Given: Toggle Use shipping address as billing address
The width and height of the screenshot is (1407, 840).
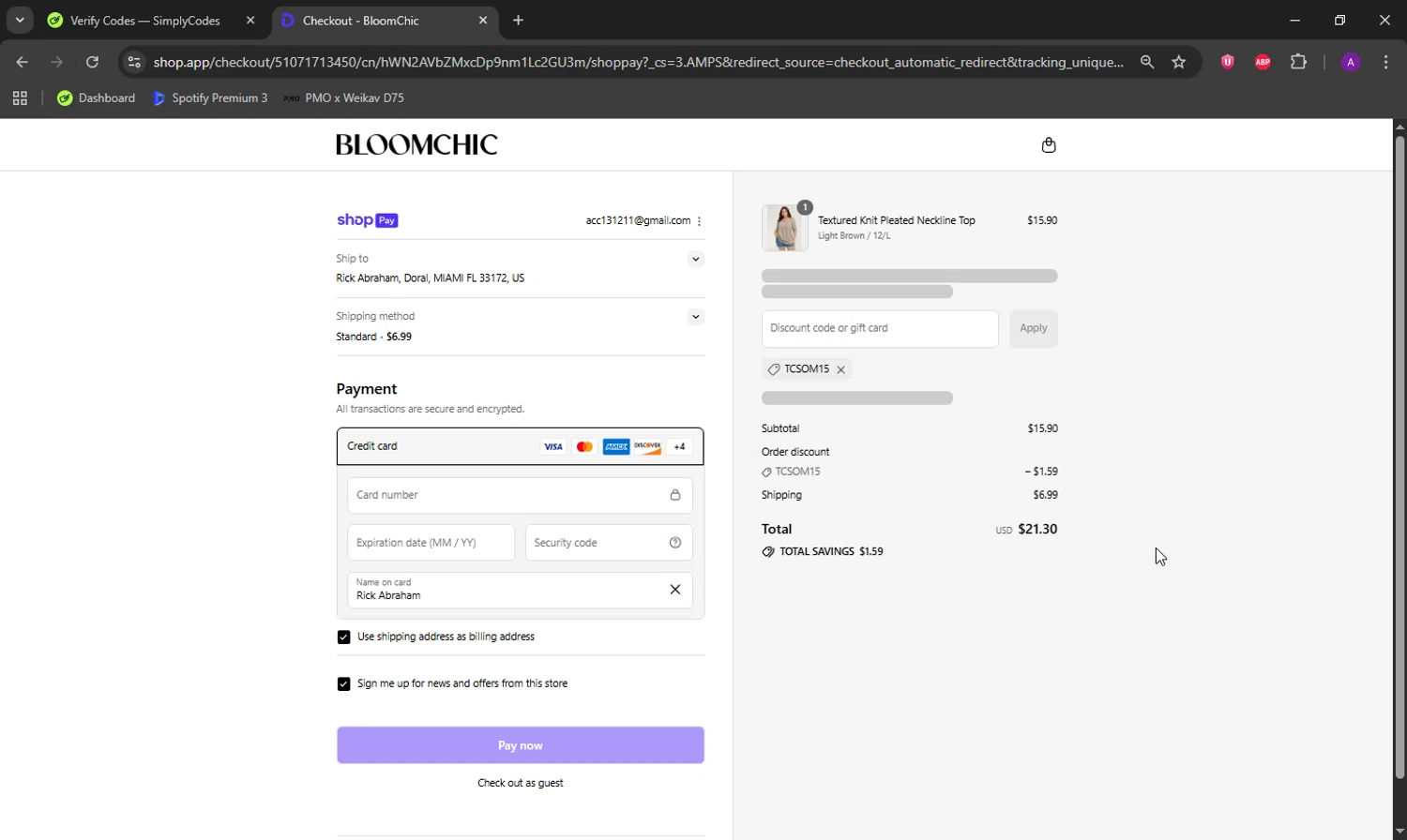Looking at the screenshot, I should (x=343, y=637).
